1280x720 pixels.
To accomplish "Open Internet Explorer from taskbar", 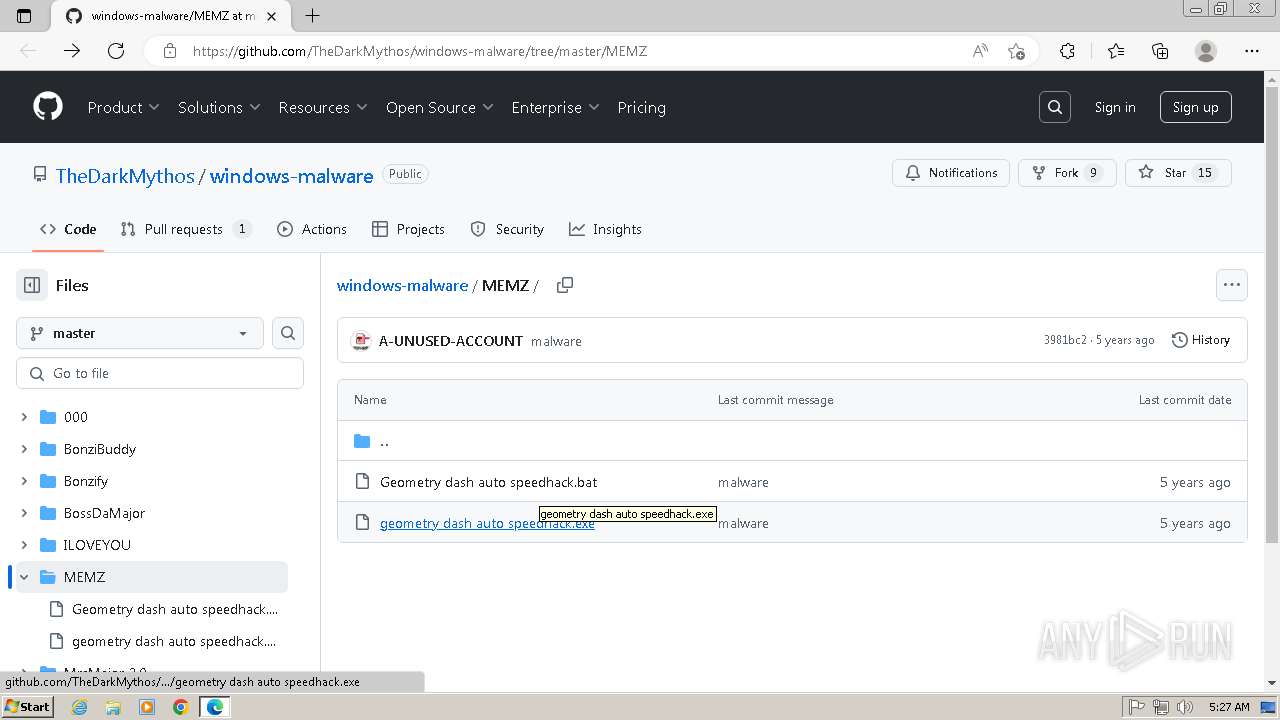I will [80, 707].
